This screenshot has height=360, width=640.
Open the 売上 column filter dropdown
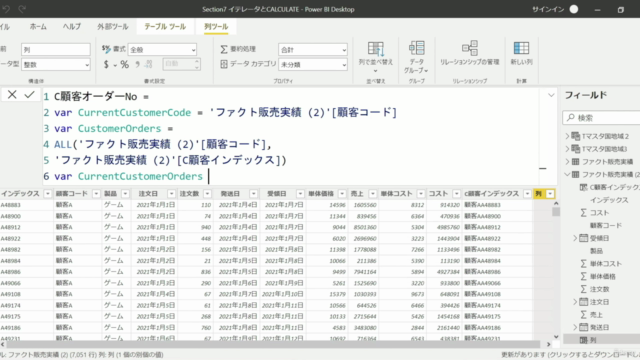(x=372, y=193)
